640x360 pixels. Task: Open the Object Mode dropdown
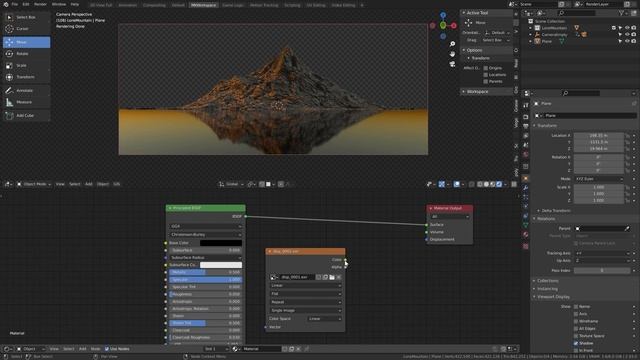click(34, 184)
